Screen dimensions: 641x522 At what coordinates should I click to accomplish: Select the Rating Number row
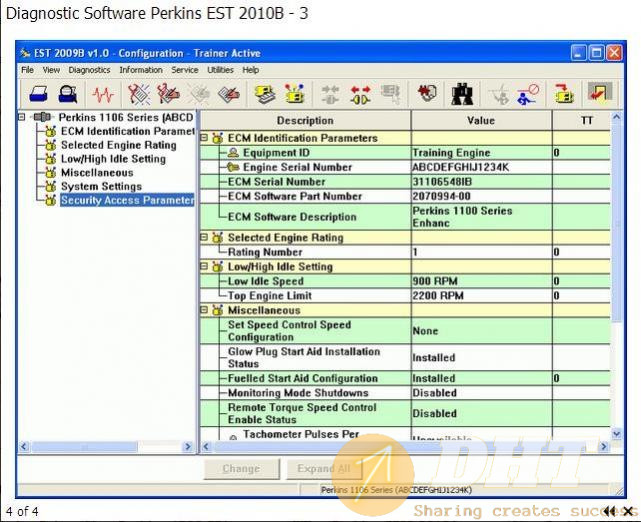pos(405,252)
